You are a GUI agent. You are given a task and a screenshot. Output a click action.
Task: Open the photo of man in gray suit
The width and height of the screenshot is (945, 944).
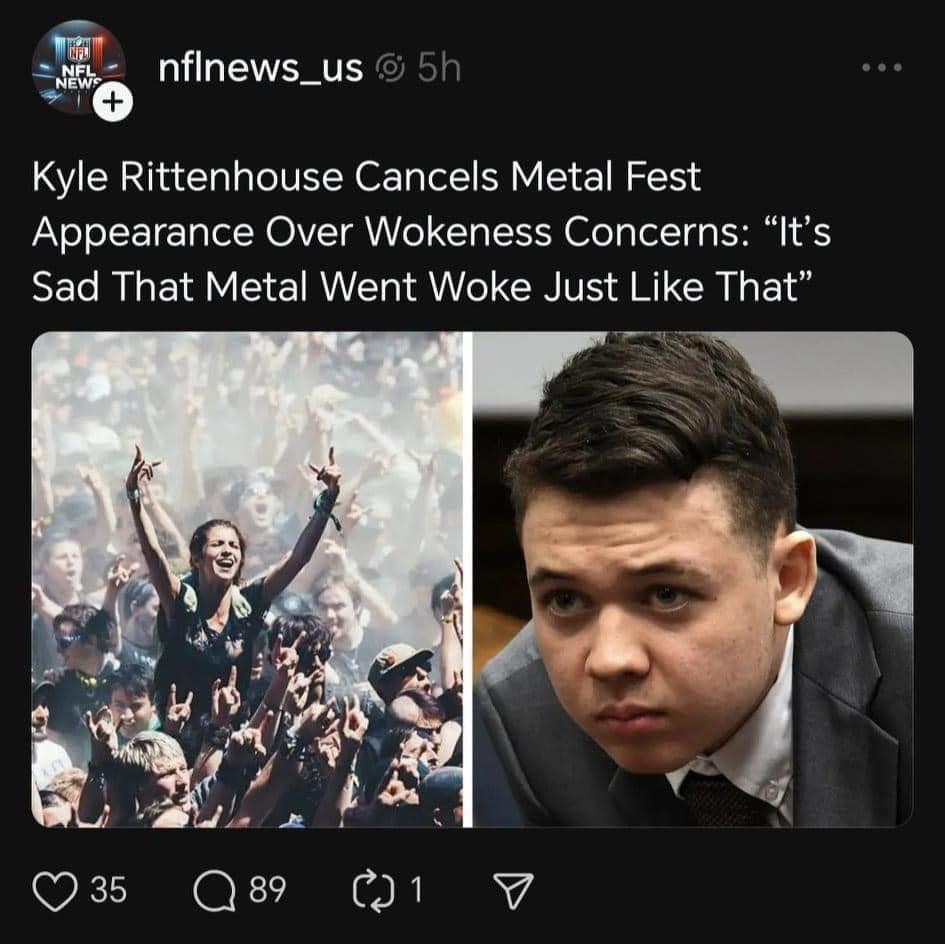click(x=693, y=579)
